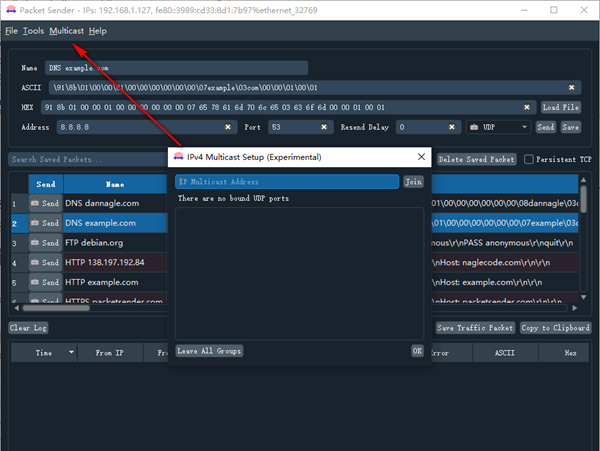Viewport: 600px width, 451px height.
Task: Open the File menu
Action: 11,31
